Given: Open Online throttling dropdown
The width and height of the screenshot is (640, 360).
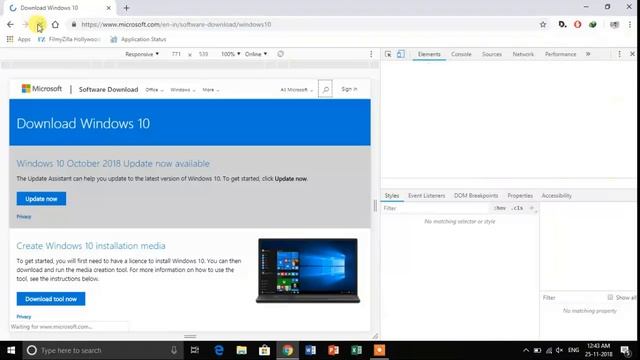Looking at the screenshot, I should [x=256, y=54].
